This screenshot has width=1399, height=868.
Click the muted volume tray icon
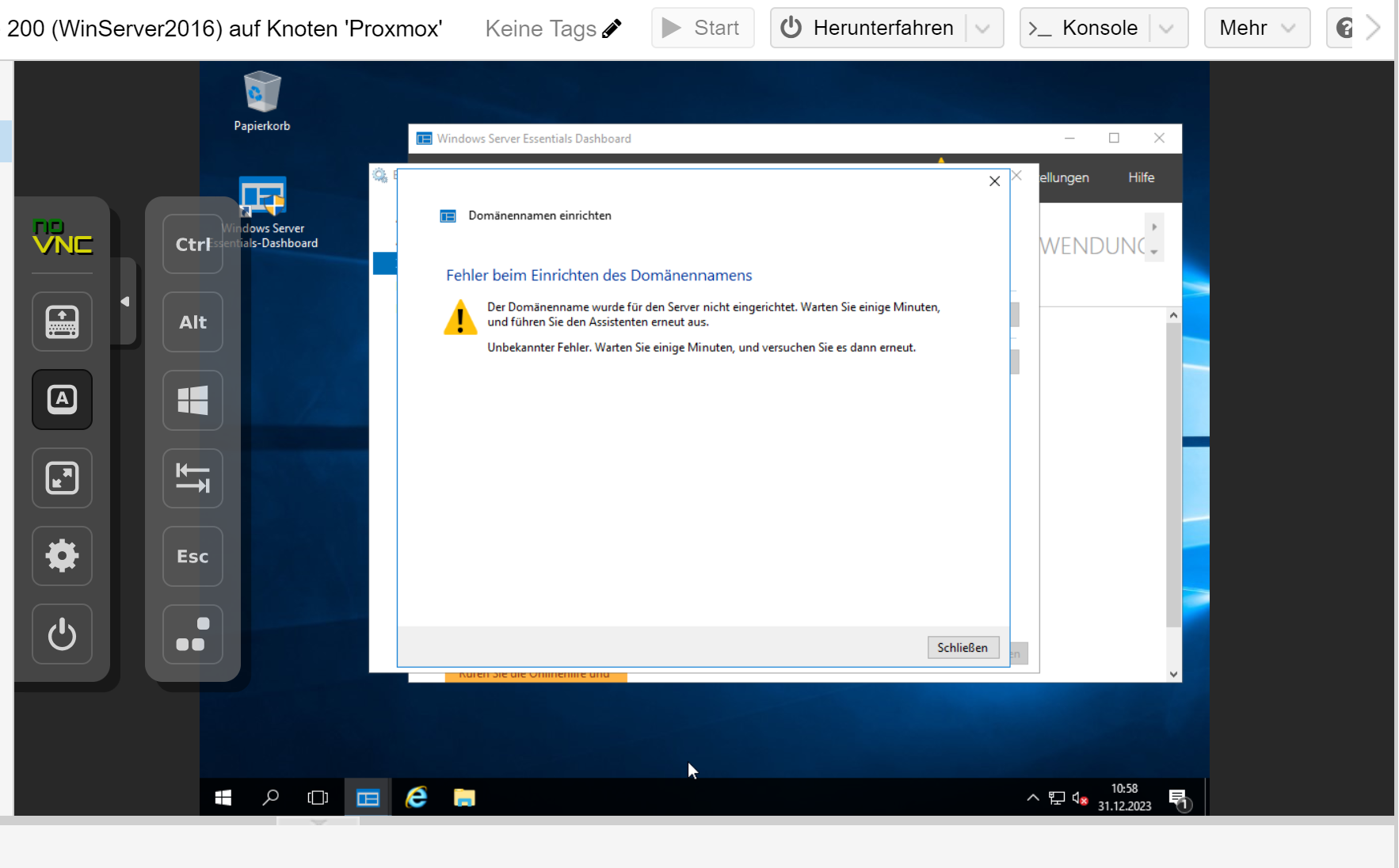coord(1080,798)
